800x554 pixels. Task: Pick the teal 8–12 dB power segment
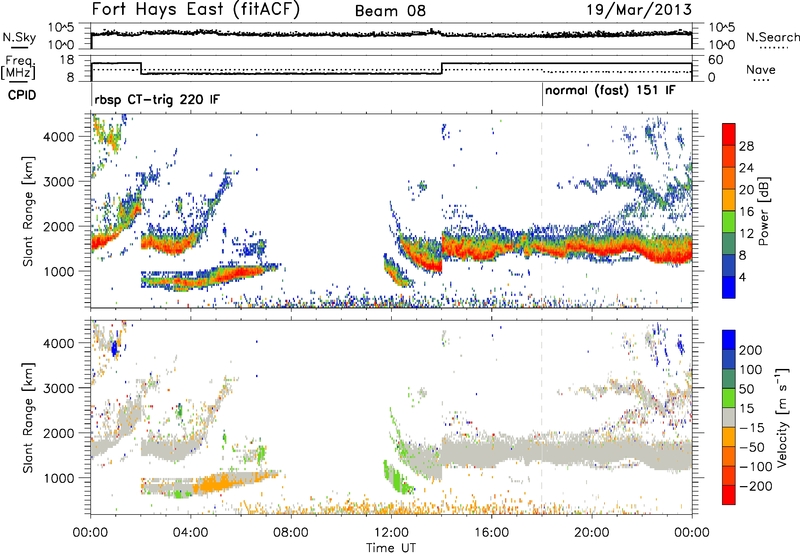click(x=729, y=244)
